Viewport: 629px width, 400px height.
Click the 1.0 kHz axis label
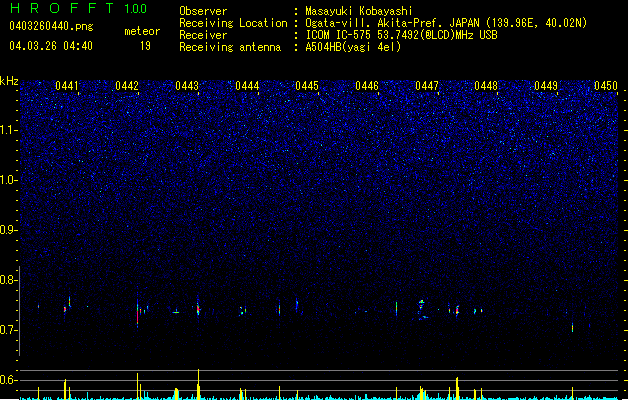[9, 180]
